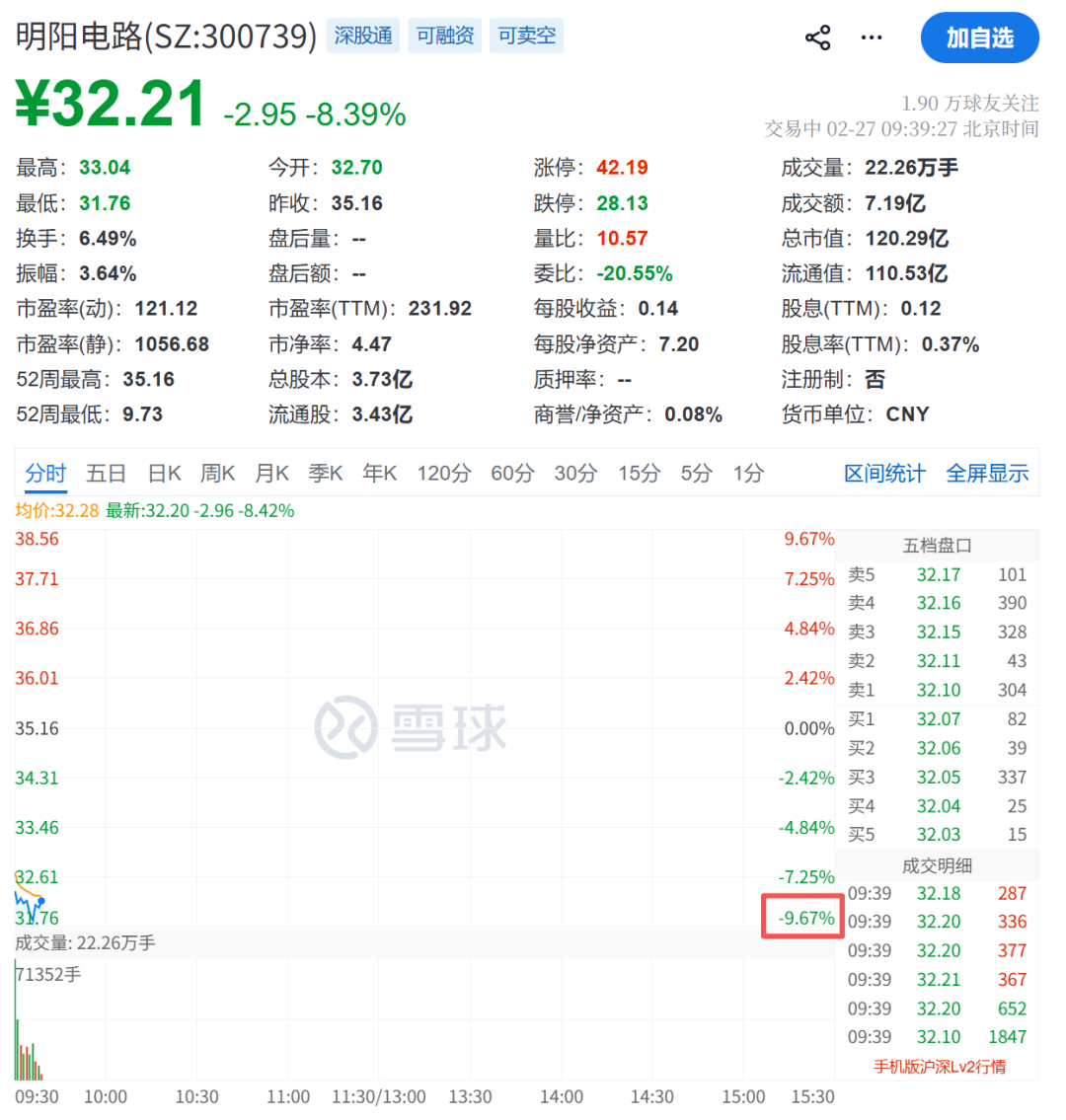Switch to the 日K chart tab
This screenshot has width=1066, height=1120.
[x=164, y=474]
